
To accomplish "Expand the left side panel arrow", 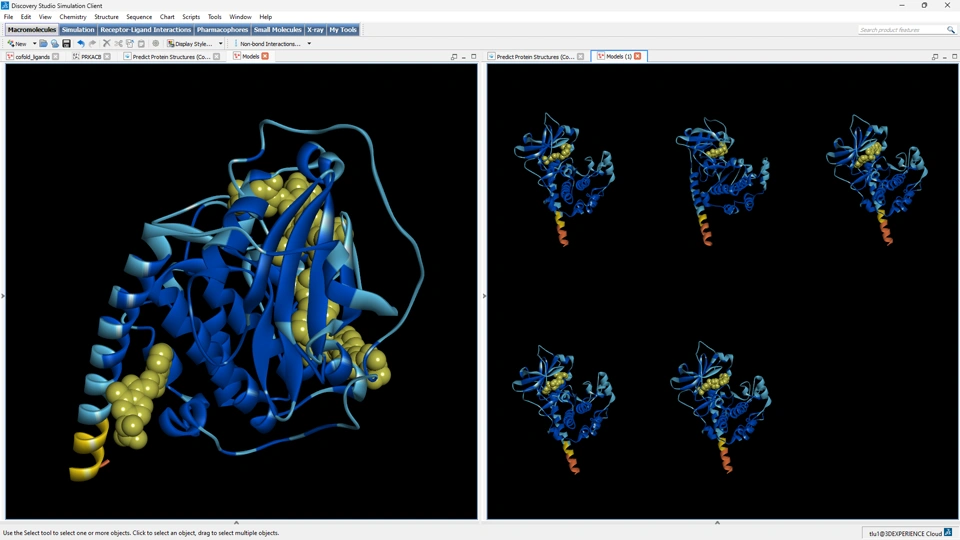I will point(2,296).
